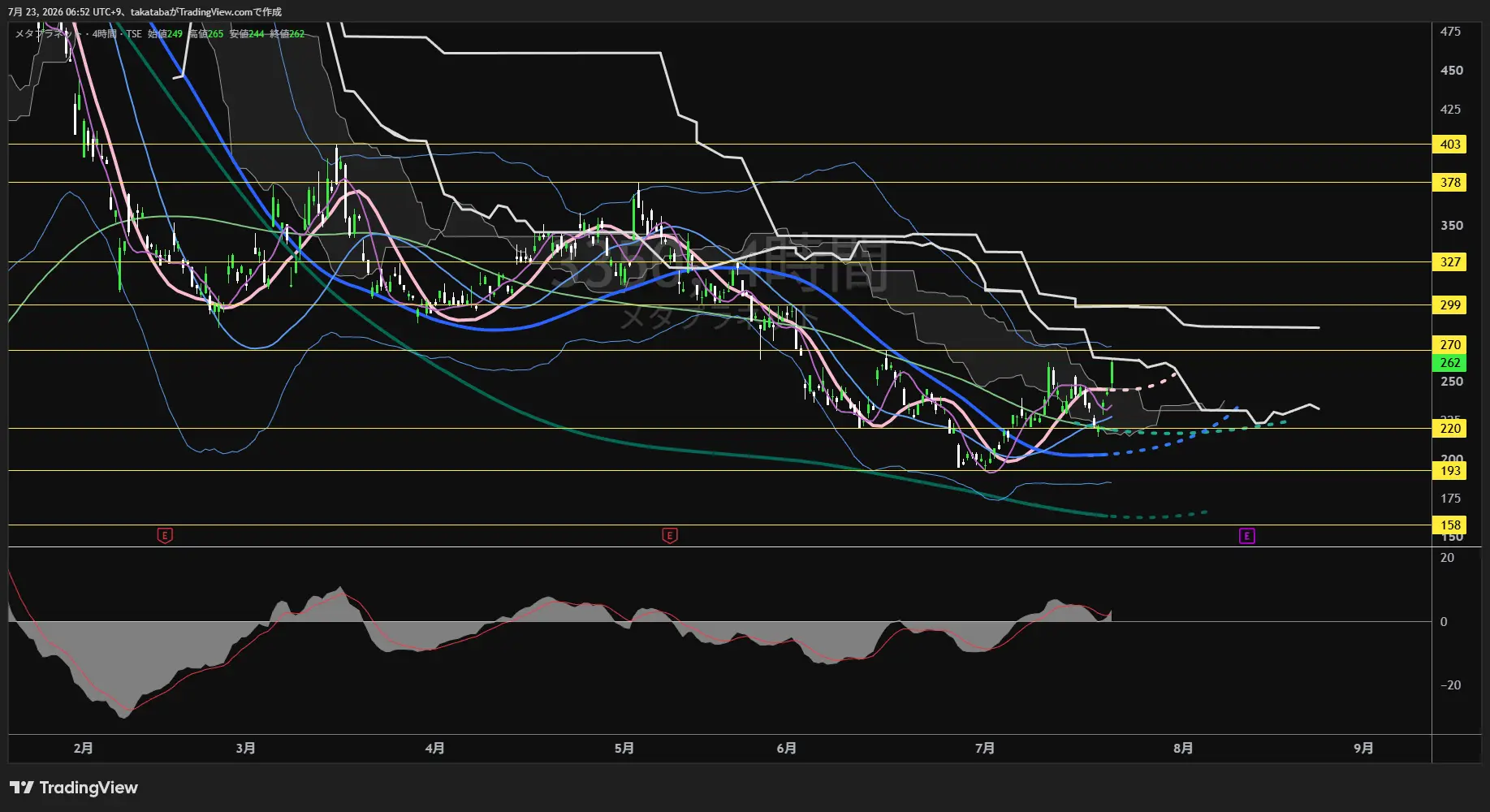The image size is (1490, 812).
Task: Click the purple upcoming earnings E marker
Action: [1247, 536]
